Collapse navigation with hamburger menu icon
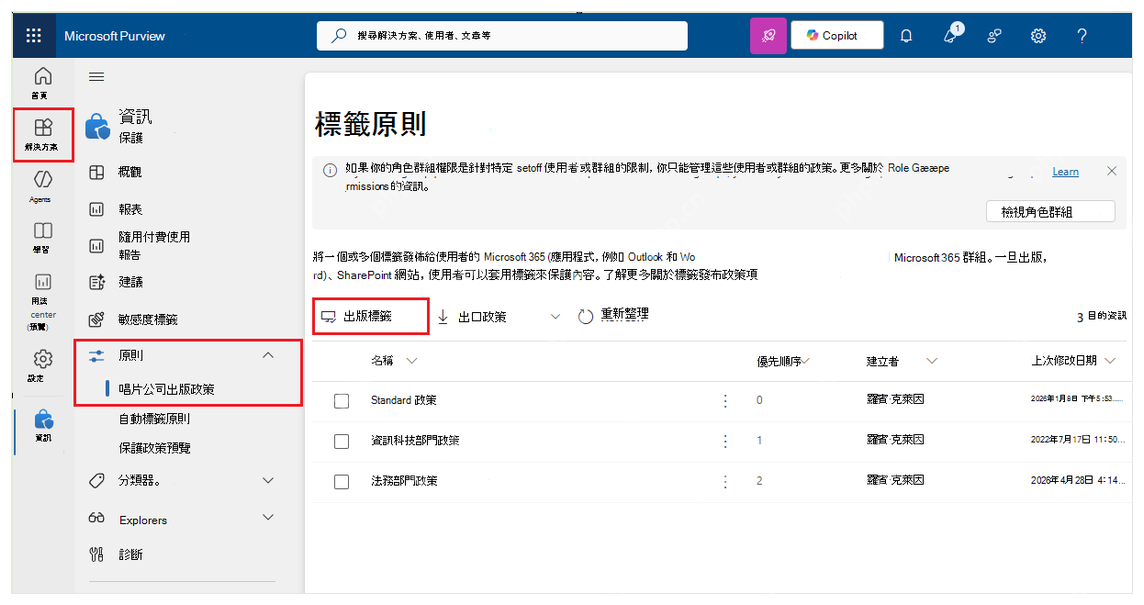The width and height of the screenshot is (1144, 605). 96,77
